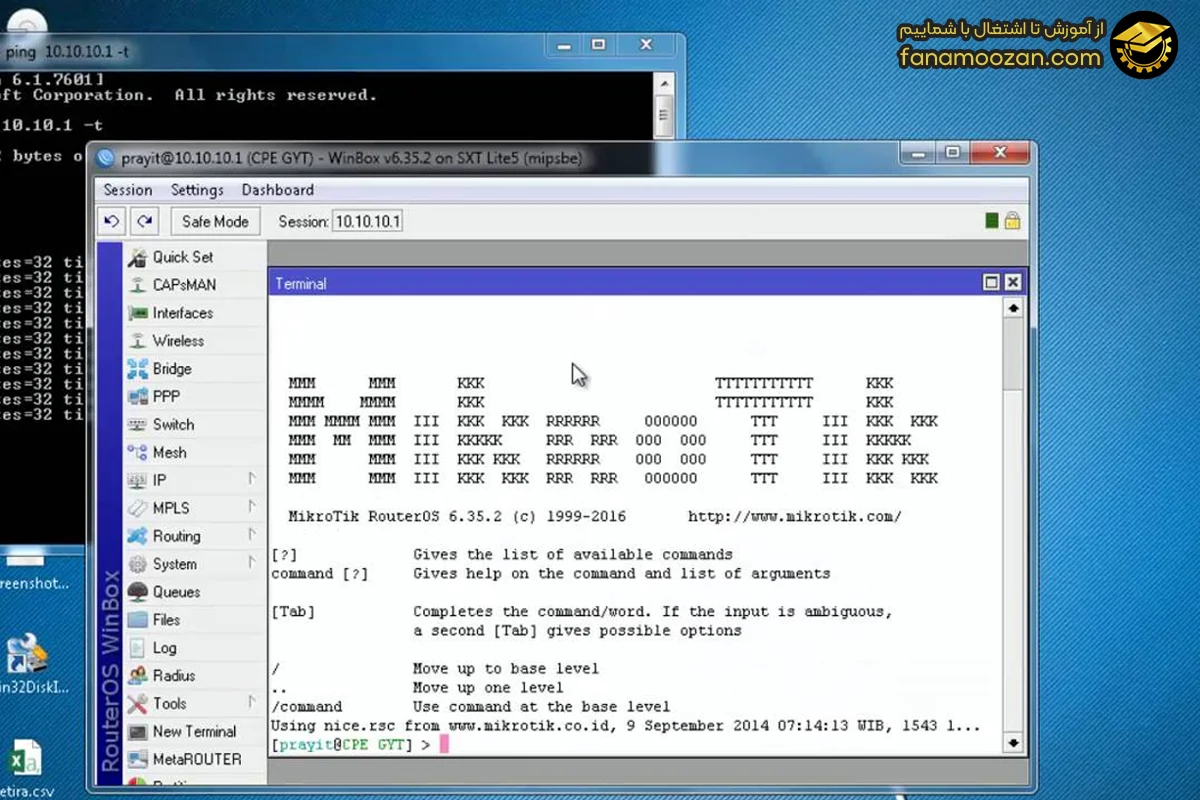Expand the MPLS submenu arrow
The image size is (1200, 800).
253,508
